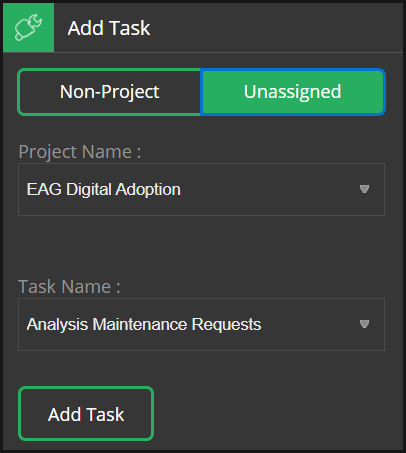Click the word Non-Project in segmented control
406x453 pixels.
click(x=109, y=92)
